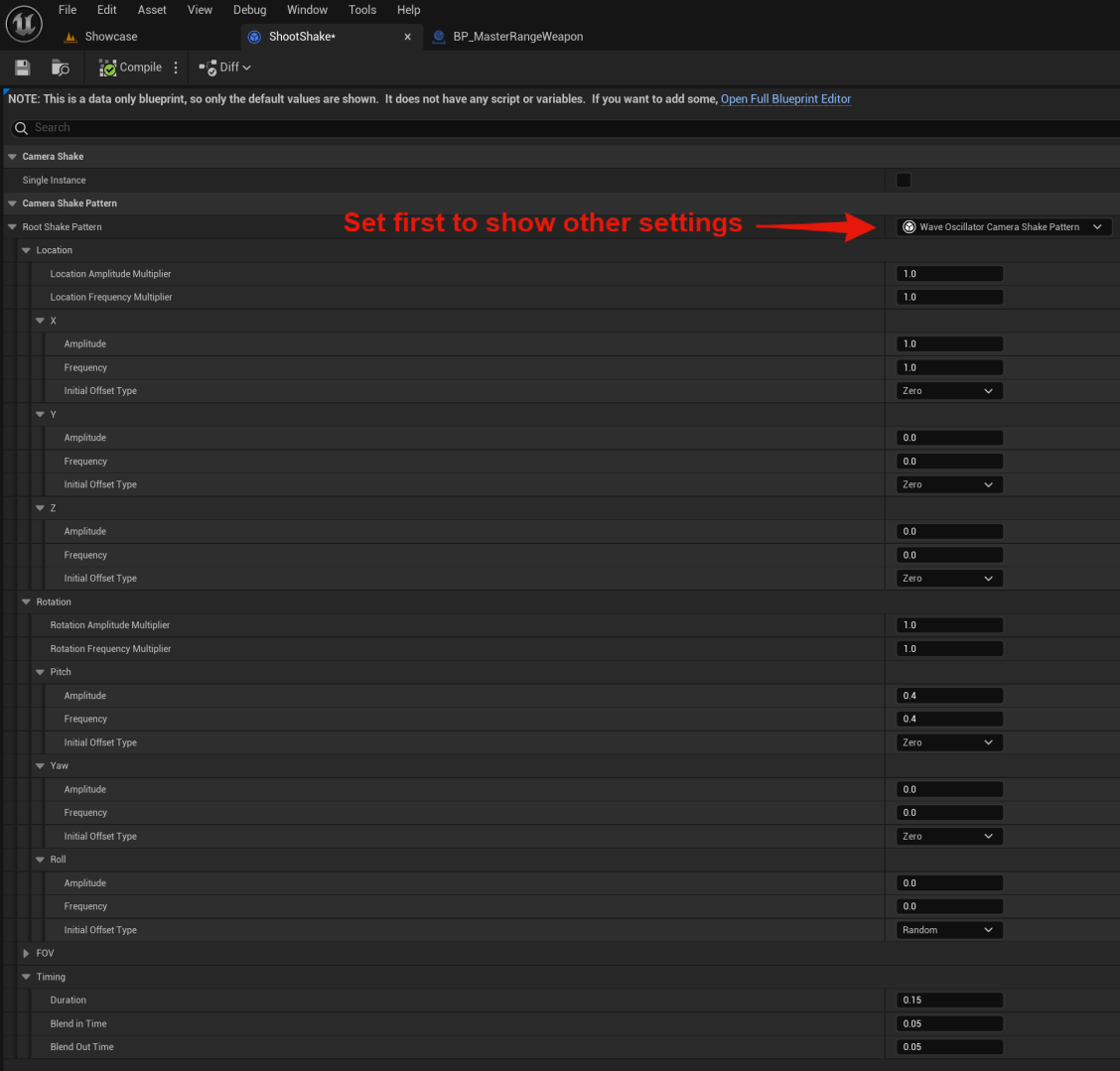Click the Compile button icon

[108, 67]
